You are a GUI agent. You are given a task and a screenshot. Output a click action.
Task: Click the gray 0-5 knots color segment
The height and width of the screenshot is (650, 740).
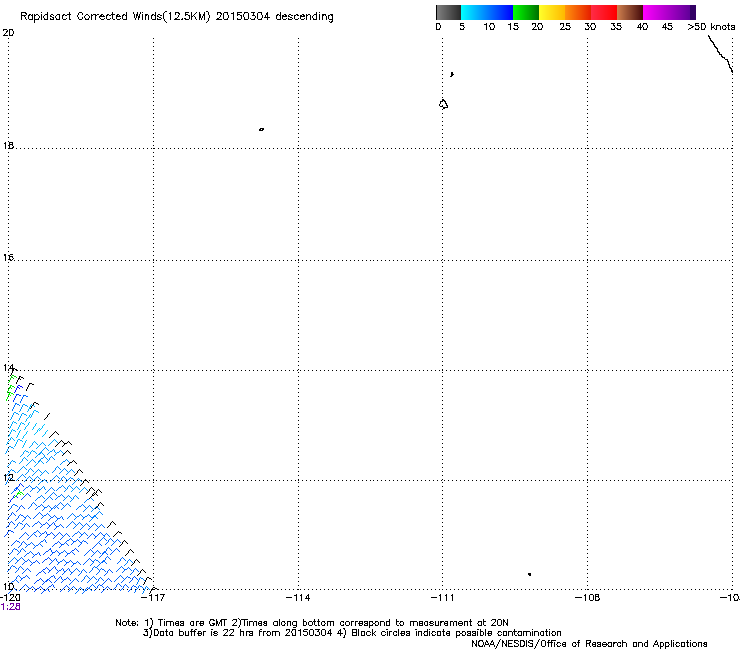pos(448,12)
